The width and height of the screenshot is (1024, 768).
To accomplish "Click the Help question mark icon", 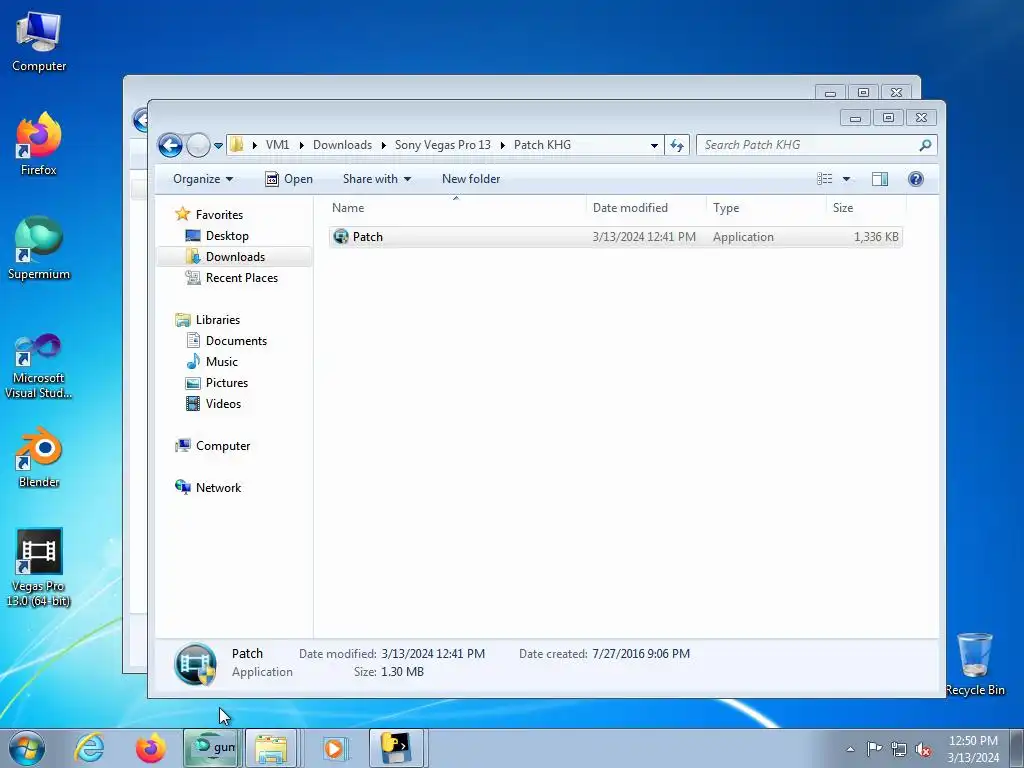I will pos(916,179).
